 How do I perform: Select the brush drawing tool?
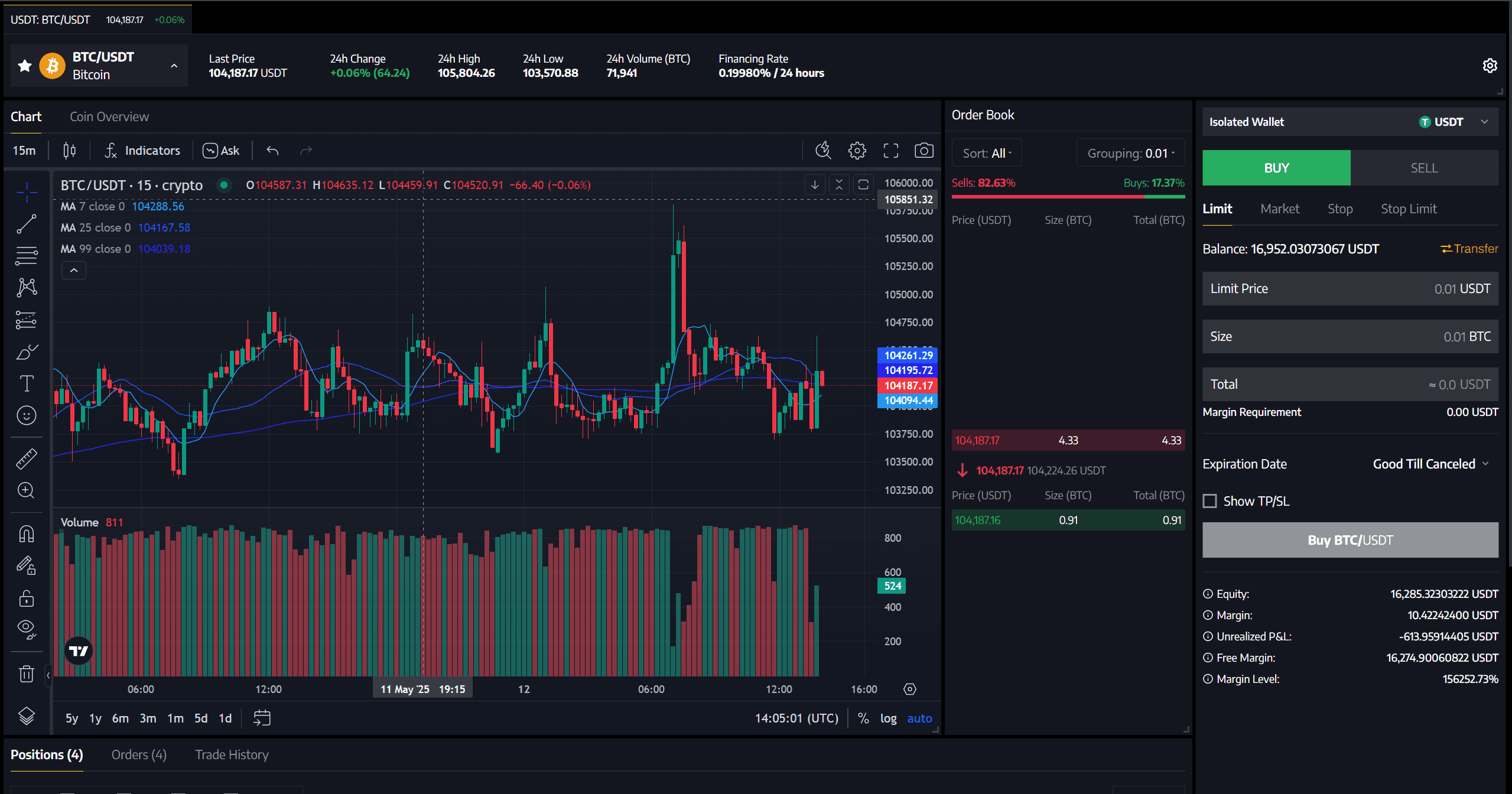tap(27, 352)
